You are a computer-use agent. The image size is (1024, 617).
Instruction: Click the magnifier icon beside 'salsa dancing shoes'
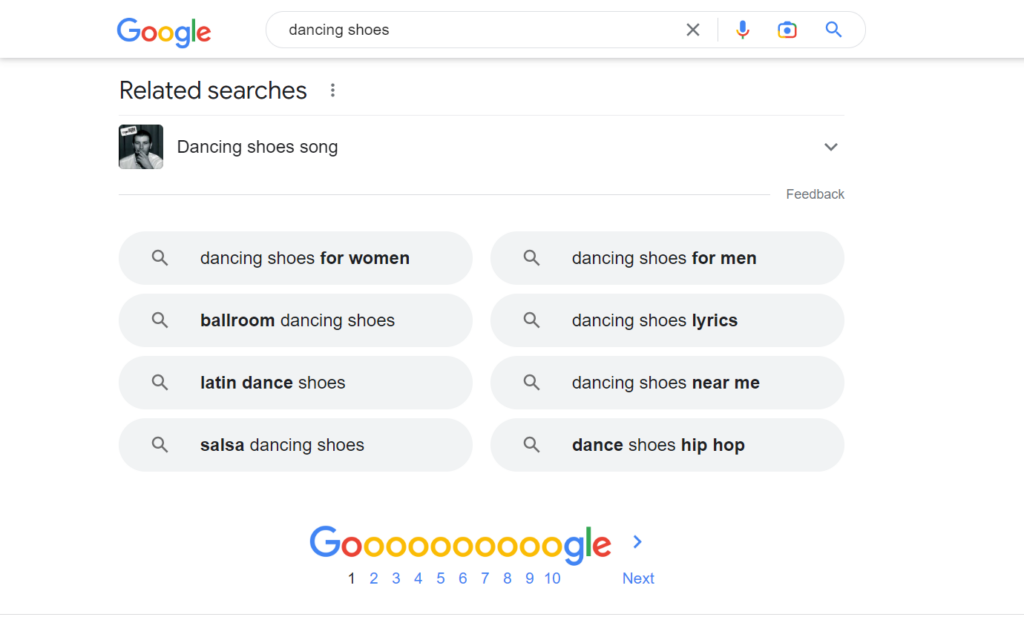(159, 444)
